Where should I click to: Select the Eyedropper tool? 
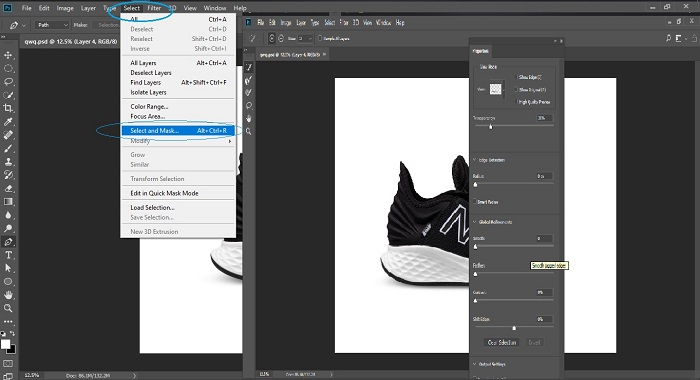(x=8, y=121)
